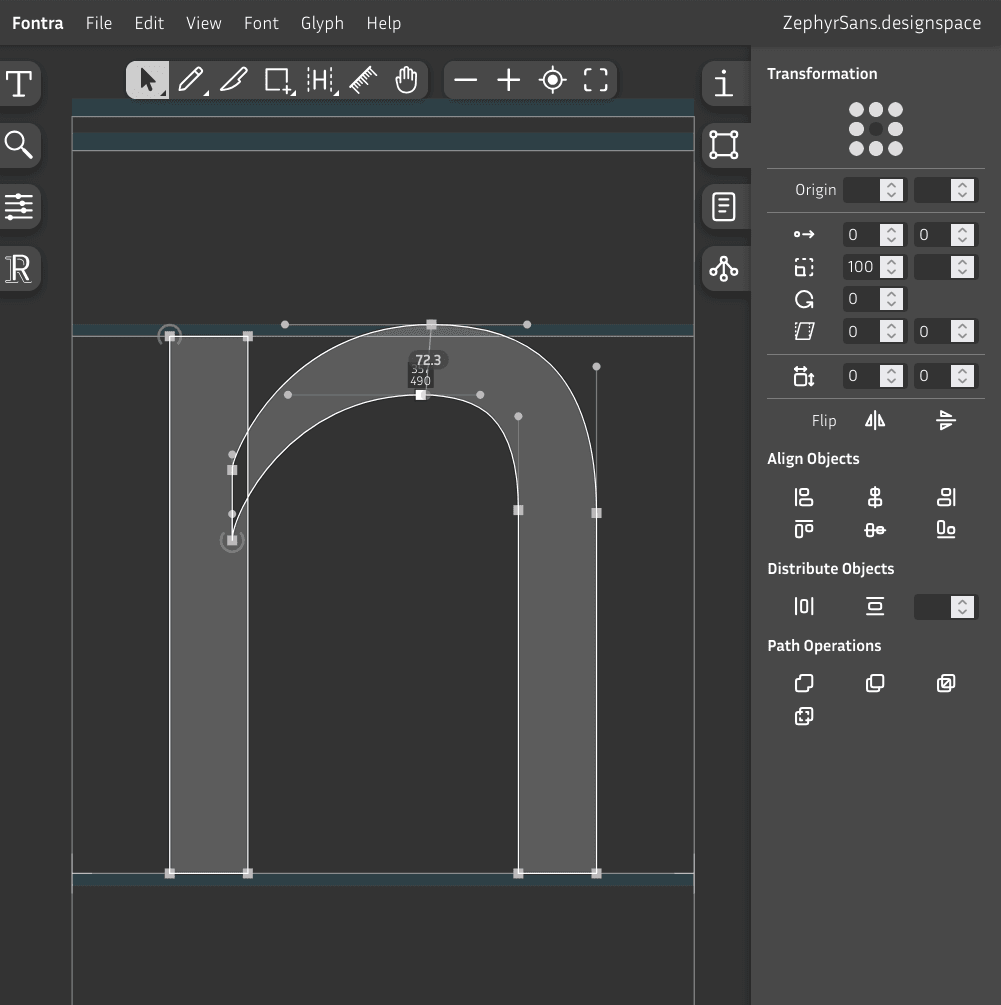Click the Fontra application title
1001x1005 pixels.
[x=38, y=23]
